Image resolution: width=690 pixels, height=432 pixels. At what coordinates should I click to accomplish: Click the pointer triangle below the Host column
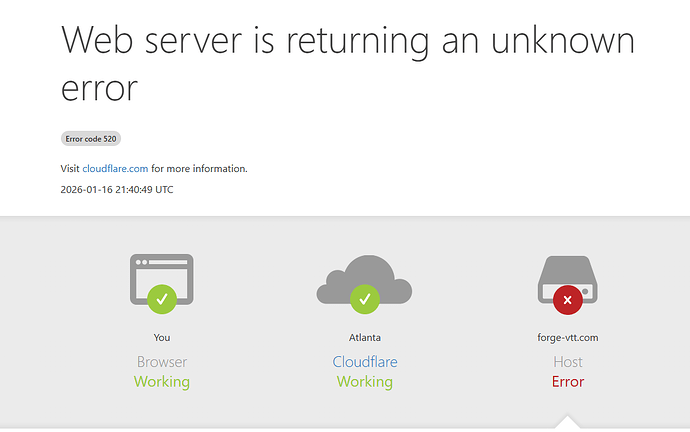pos(568,422)
